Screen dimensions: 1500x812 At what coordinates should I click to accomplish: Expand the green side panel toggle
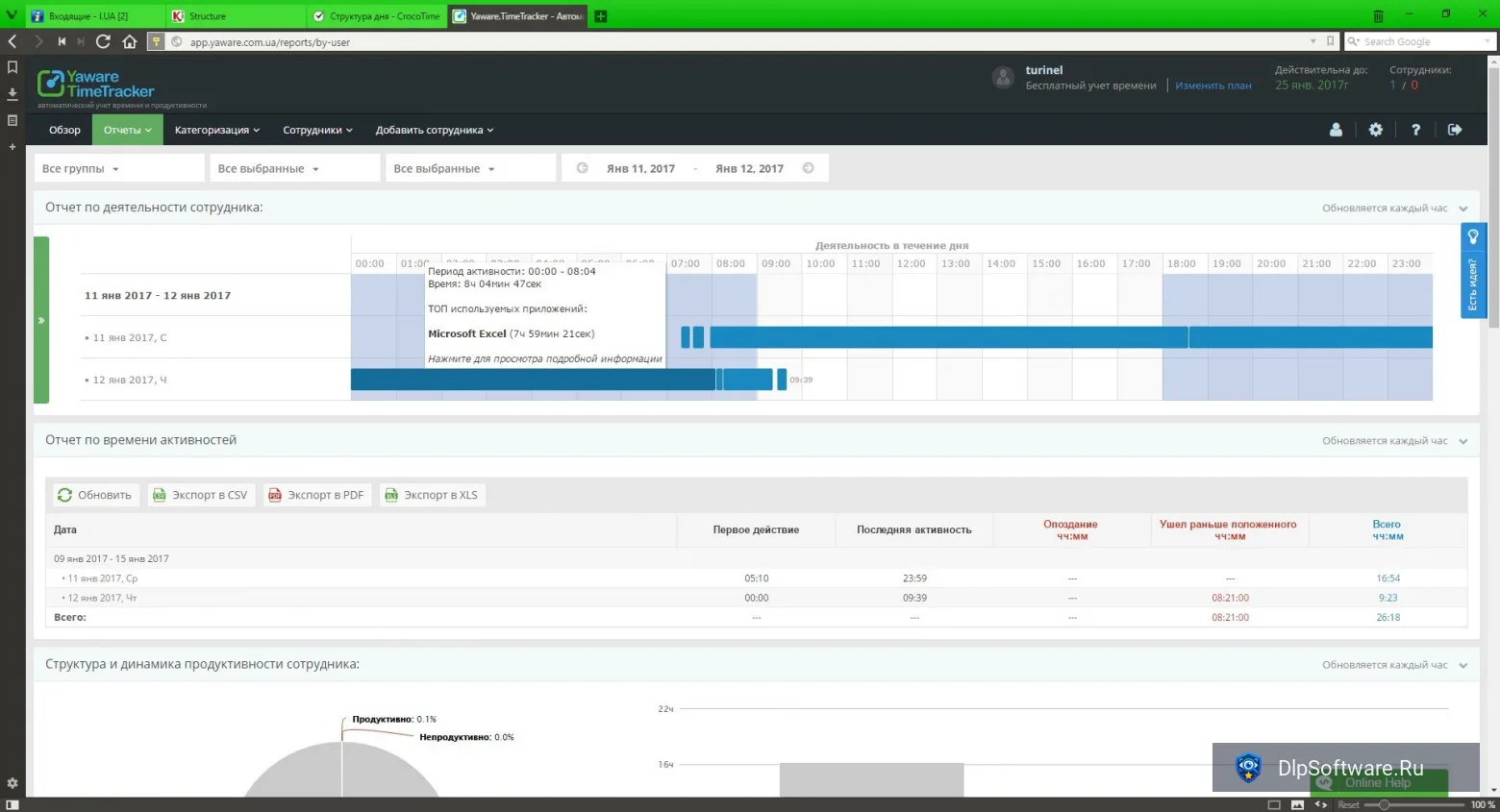click(41, 320)
